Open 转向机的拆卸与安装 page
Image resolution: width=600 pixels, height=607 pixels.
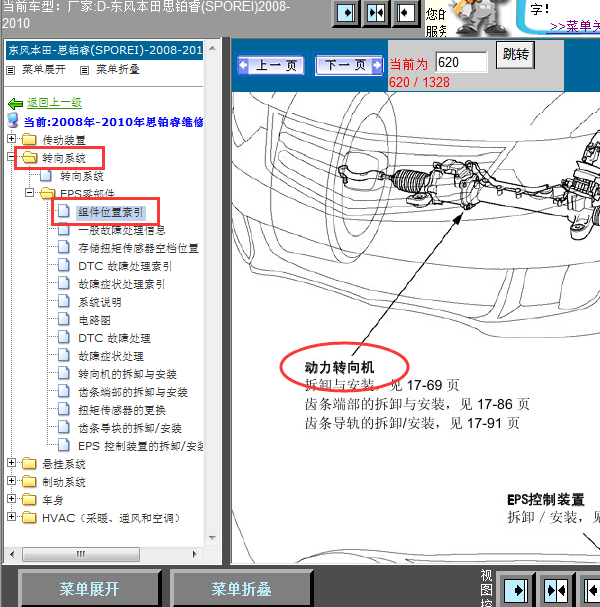[127, 374]
